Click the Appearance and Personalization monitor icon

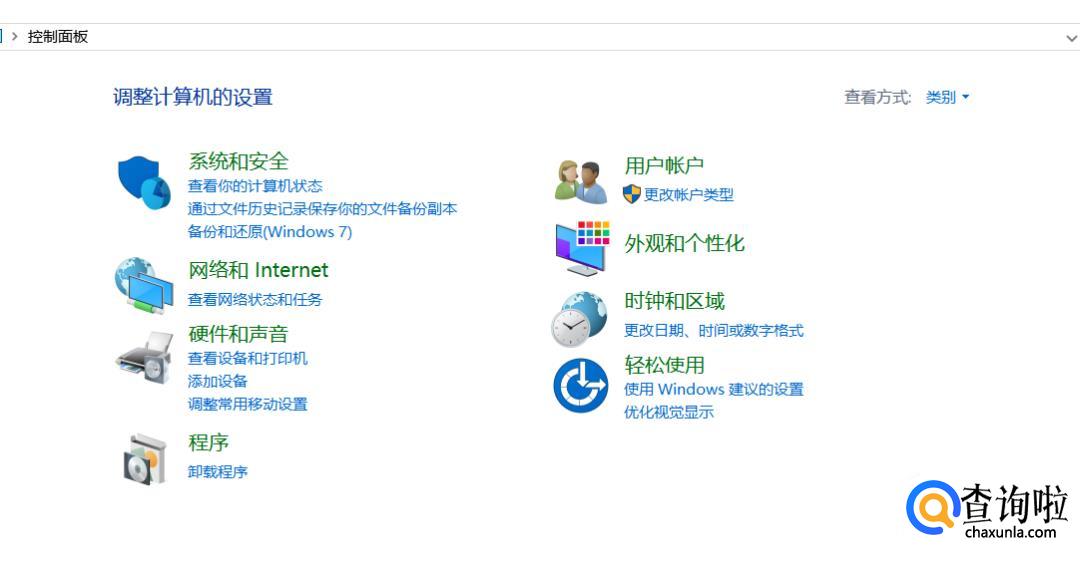pos(581,247)
